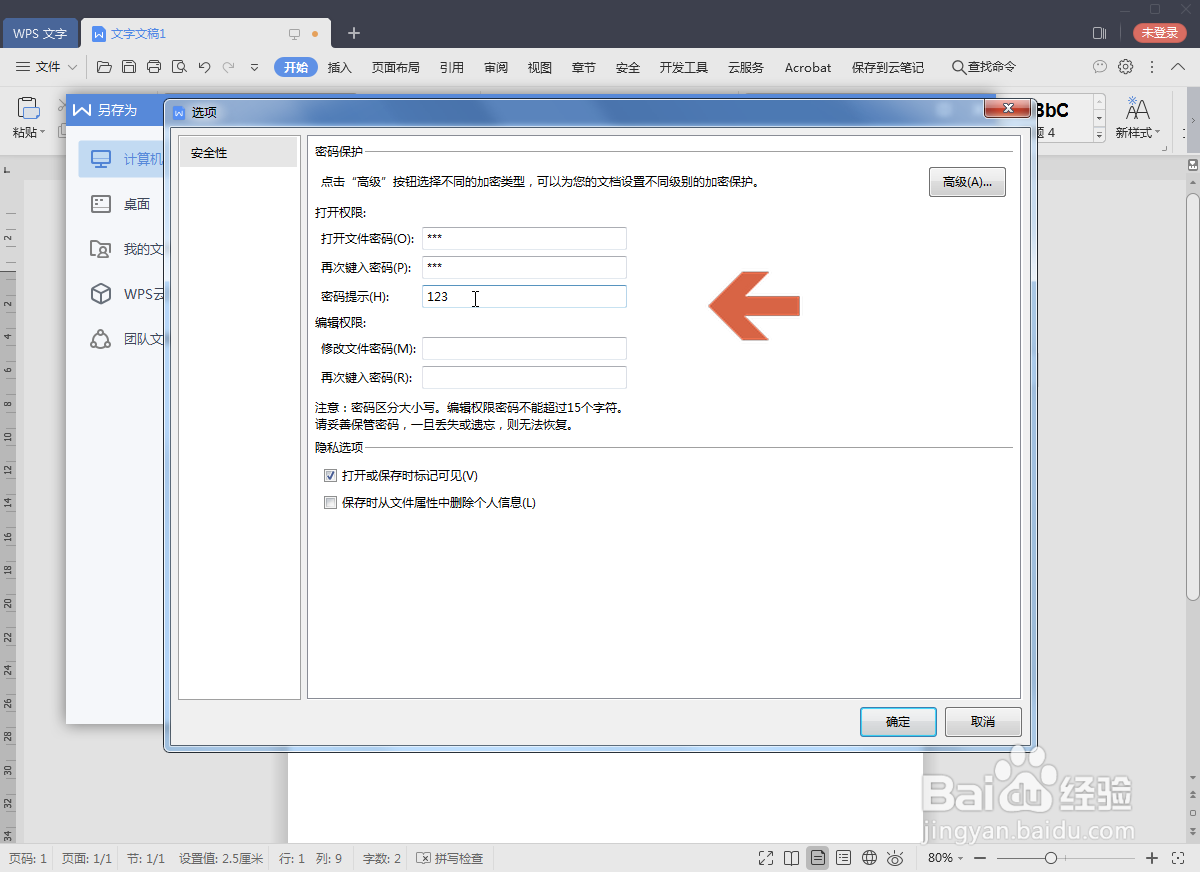Switch to full screen mode in status bar
The image size is (1200, 872).
pos(765,857)
